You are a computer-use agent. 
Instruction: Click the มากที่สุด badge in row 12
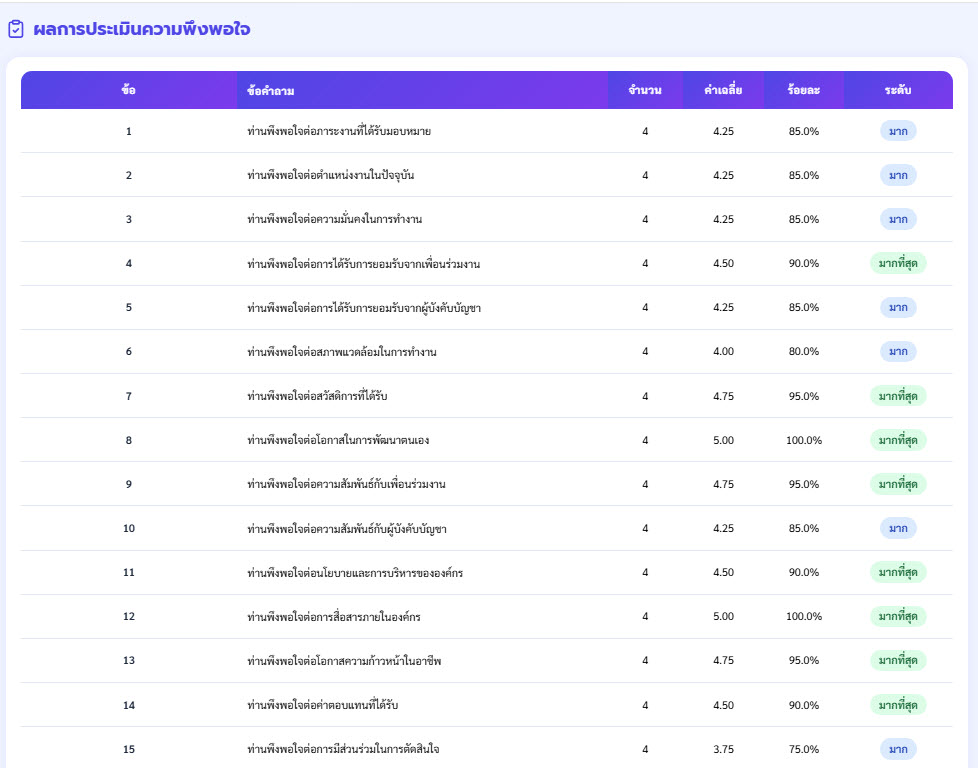point(898,616)
